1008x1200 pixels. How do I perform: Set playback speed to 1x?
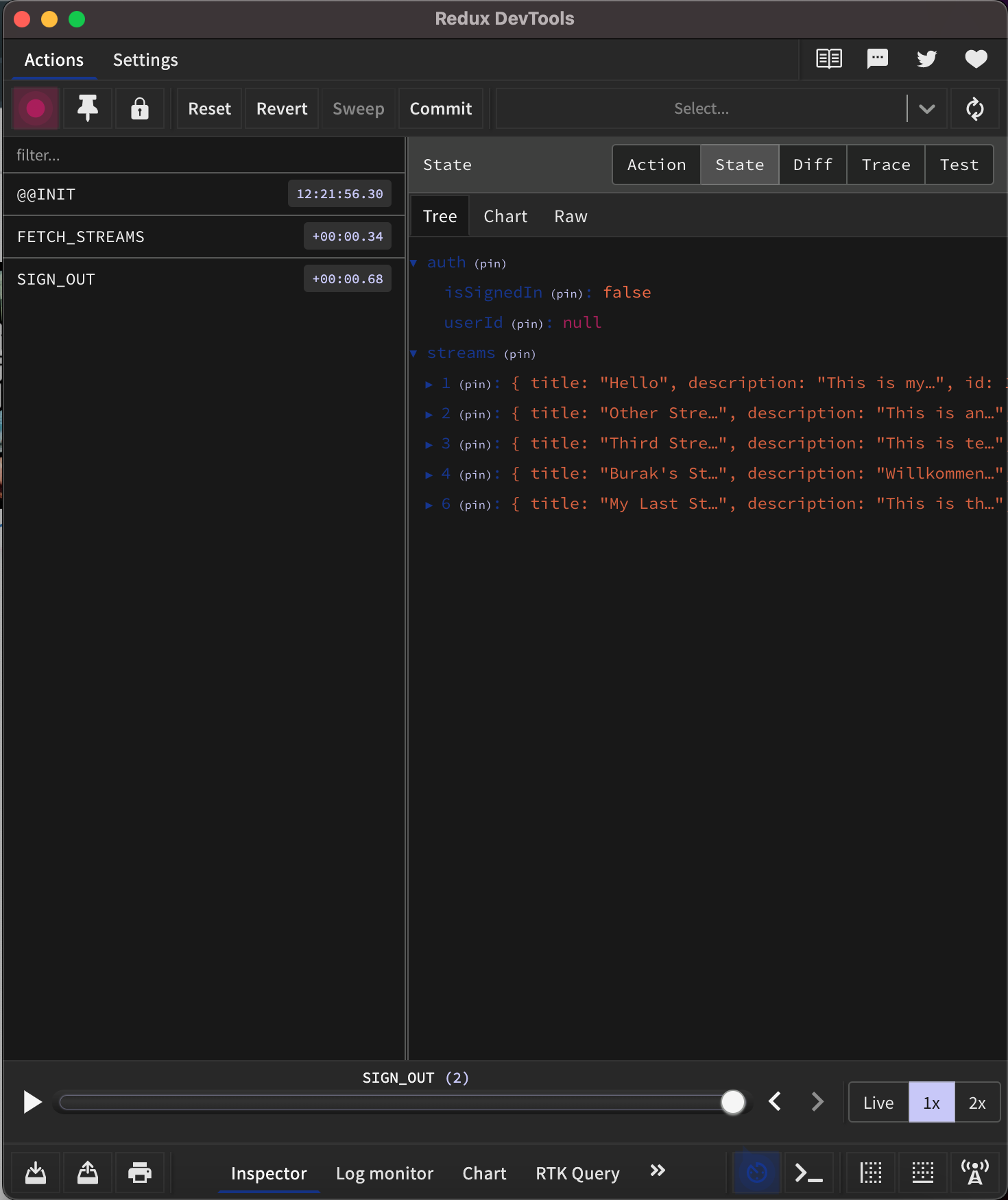931,1103
